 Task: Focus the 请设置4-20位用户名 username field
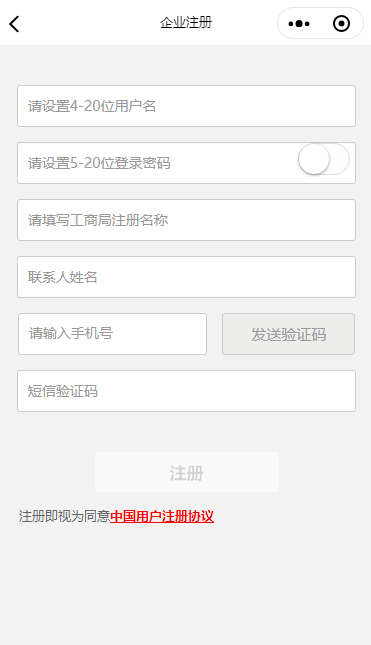click(x=186, y=106)
